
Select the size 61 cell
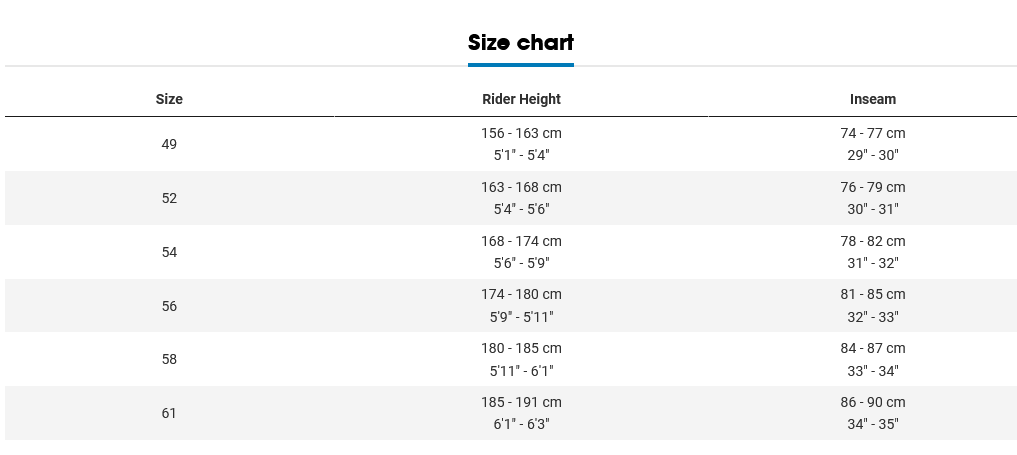click(x=169, y=414)
